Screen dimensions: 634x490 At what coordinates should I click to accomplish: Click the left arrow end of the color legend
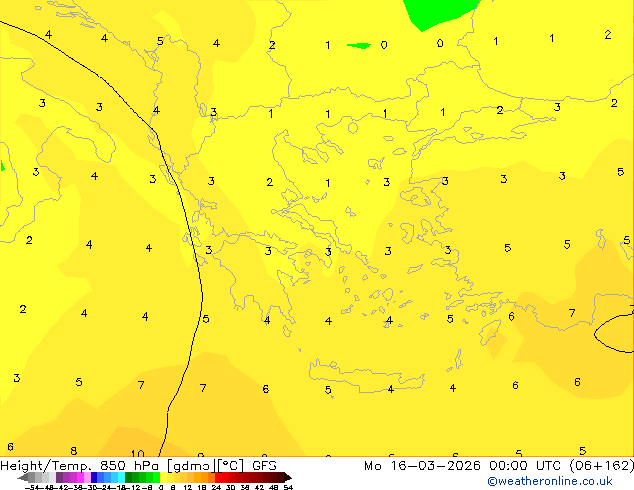[23, 477]
